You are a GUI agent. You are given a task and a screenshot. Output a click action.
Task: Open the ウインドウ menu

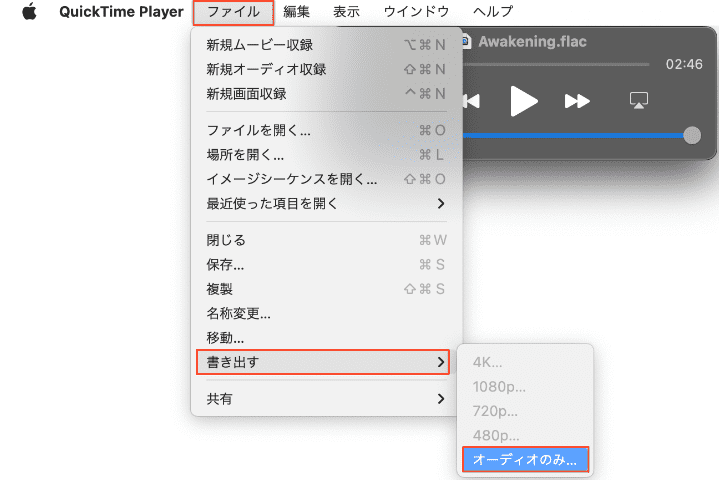pos(416,11)
